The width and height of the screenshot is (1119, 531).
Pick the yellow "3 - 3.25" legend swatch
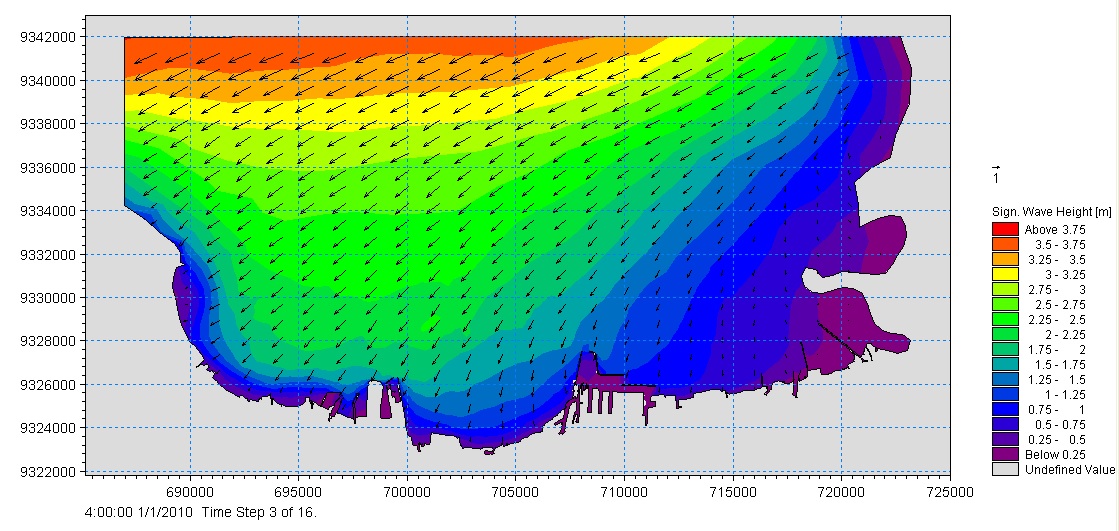(x=1001, y=273)
